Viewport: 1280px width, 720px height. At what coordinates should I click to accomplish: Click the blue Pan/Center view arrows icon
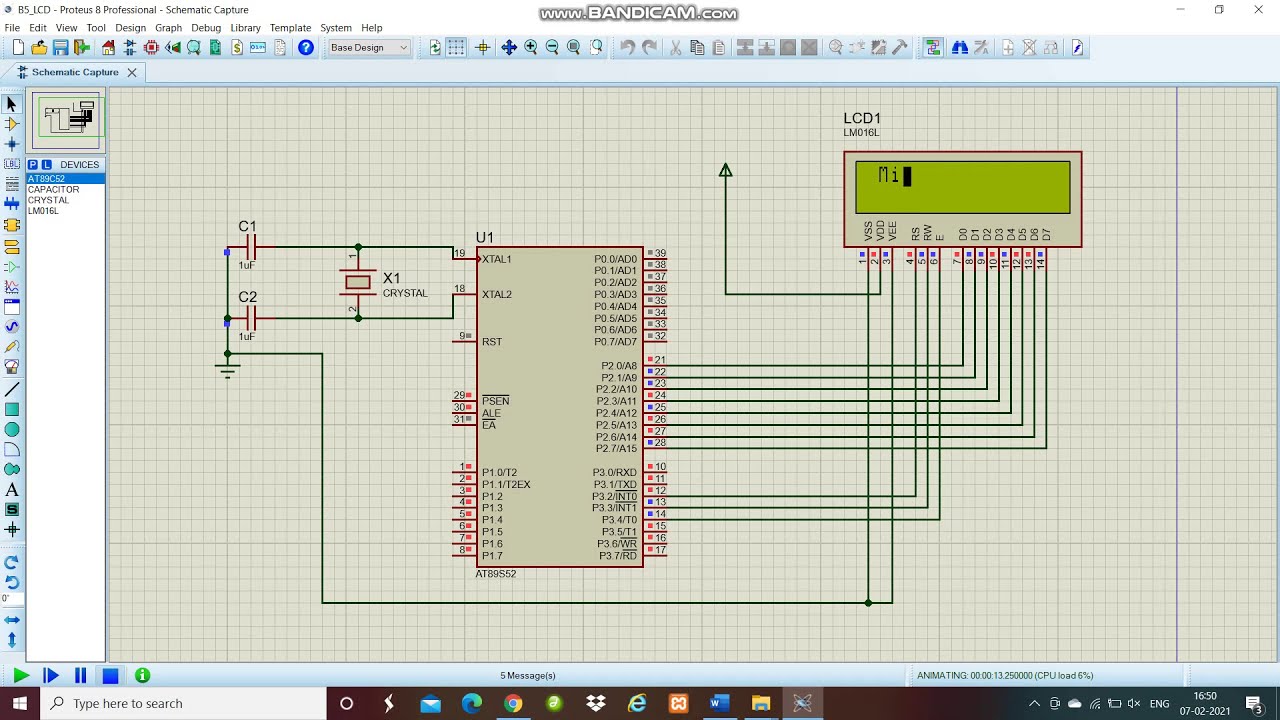point(509,47)
